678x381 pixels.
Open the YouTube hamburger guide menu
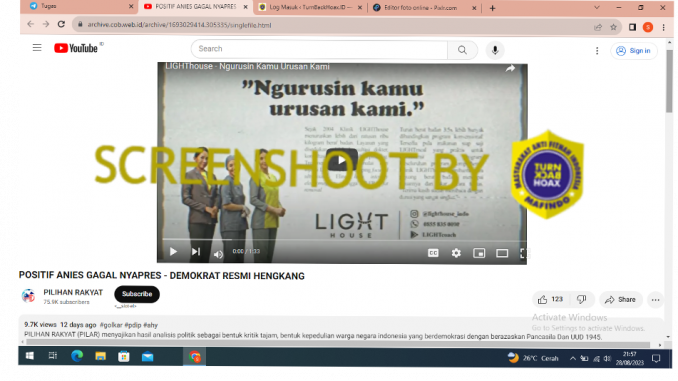(x=37, y=48)
